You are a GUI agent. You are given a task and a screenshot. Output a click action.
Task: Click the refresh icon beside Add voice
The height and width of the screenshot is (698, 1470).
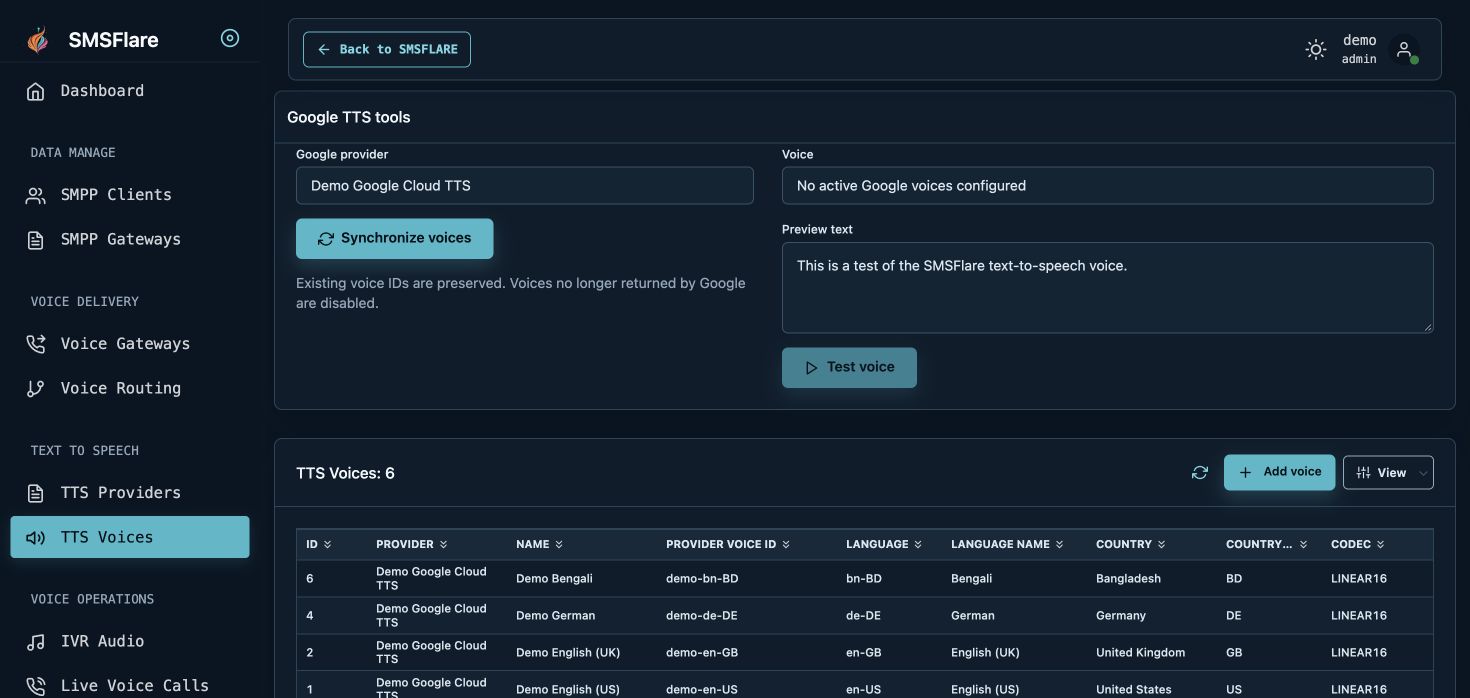coord(1200,473)
